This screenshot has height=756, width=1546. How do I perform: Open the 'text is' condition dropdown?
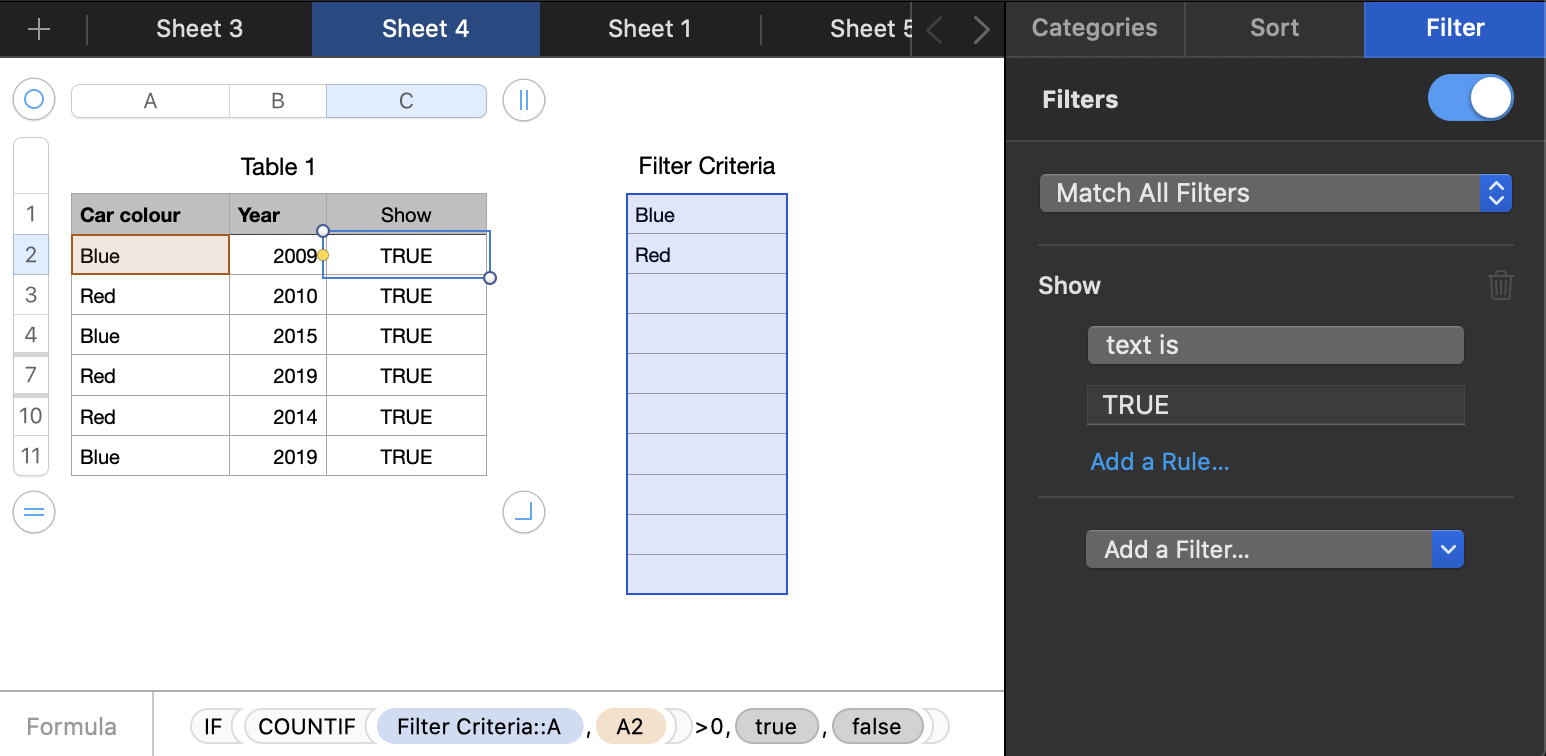click(1275, 345)
